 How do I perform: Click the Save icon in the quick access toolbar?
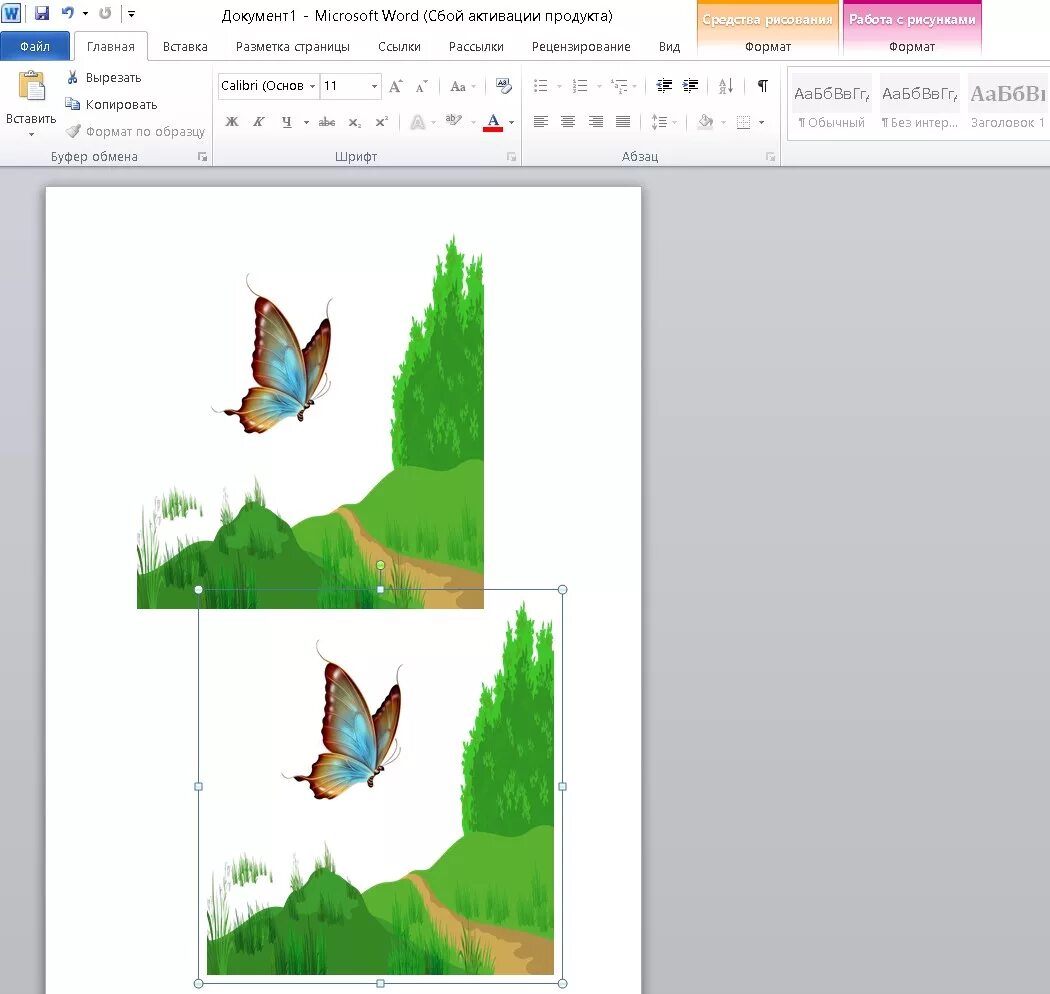tap(42, 13)
